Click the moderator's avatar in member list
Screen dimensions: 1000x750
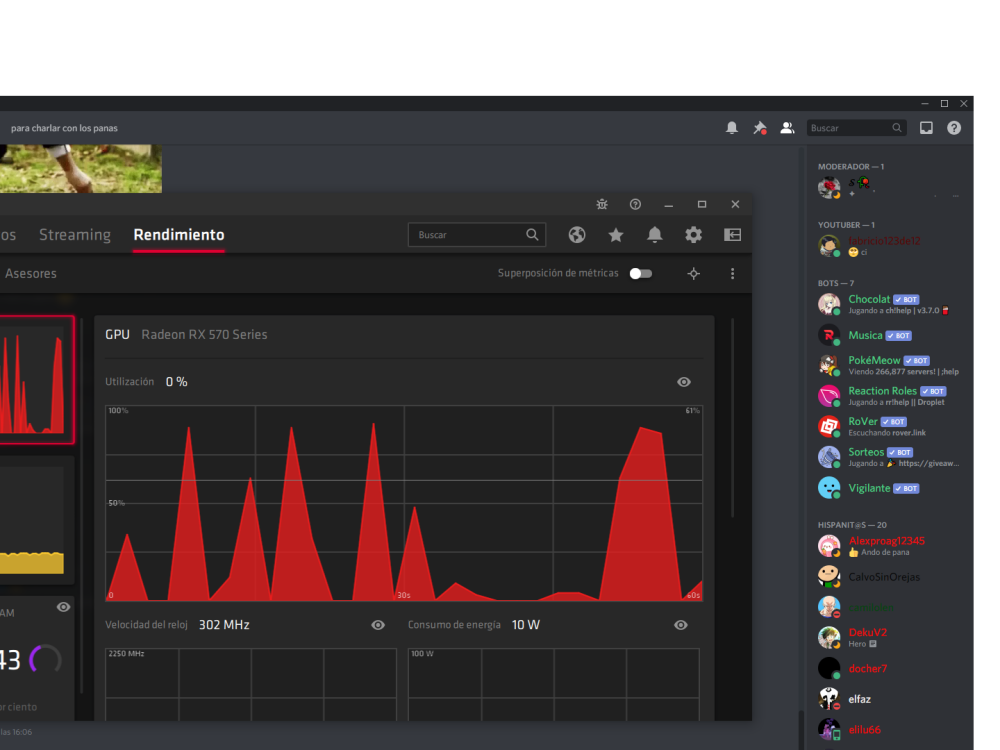pos(829,188)
